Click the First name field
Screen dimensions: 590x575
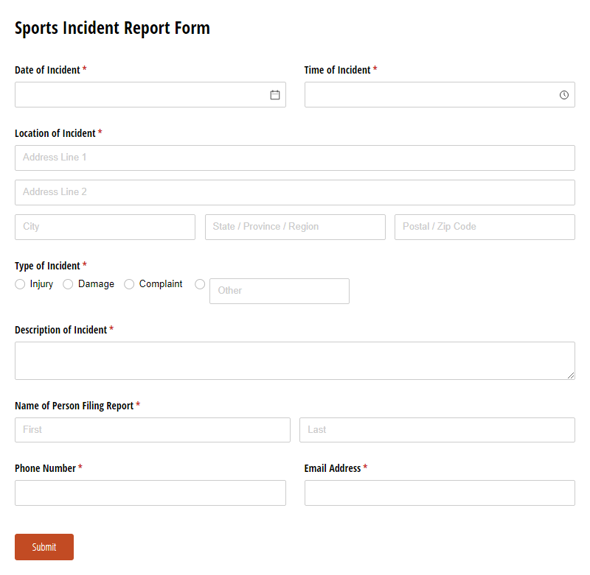(x=152, y=430)
